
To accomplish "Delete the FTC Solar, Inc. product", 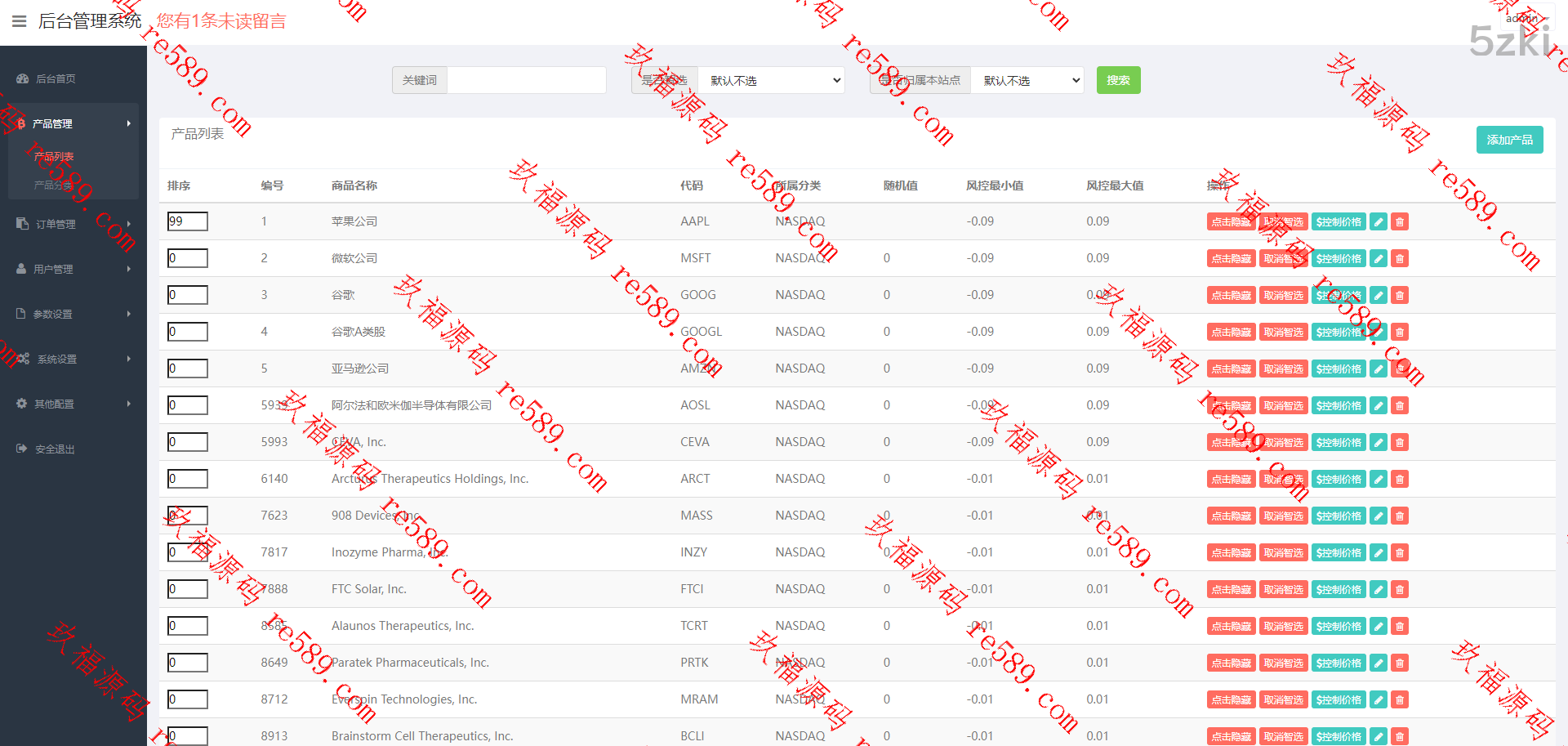I will [x=1400, y=590].
